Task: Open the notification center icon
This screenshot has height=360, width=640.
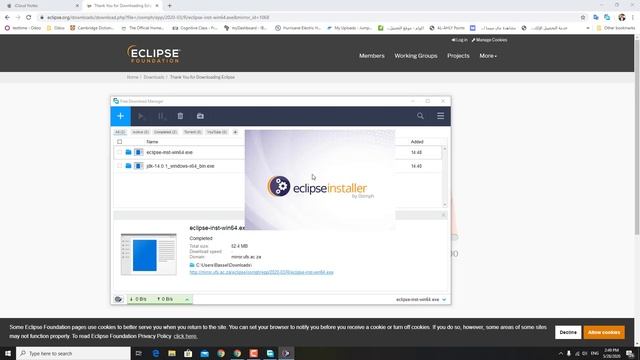Action: pos(630,353)
